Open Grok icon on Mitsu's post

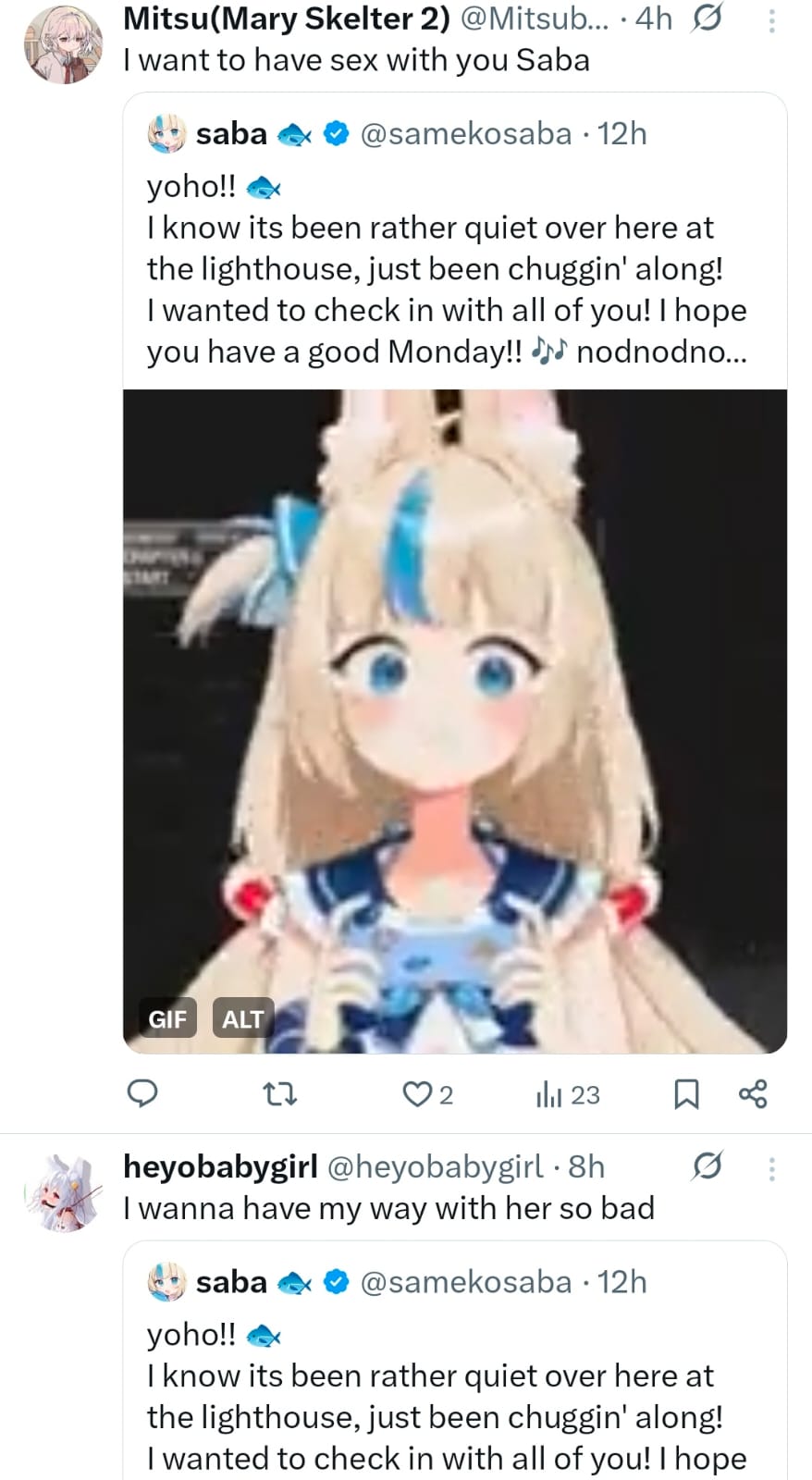point(707,18)
